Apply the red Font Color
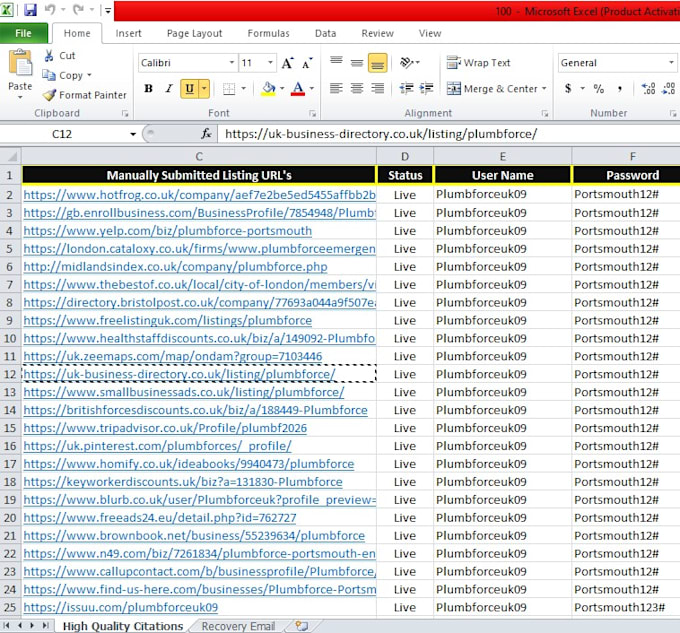The width and height of the screenshot is (680, 633). (298, 89)
